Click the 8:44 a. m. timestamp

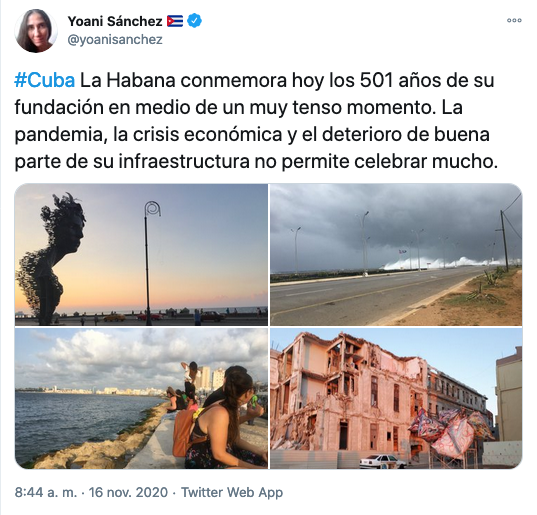coord(46,492)
